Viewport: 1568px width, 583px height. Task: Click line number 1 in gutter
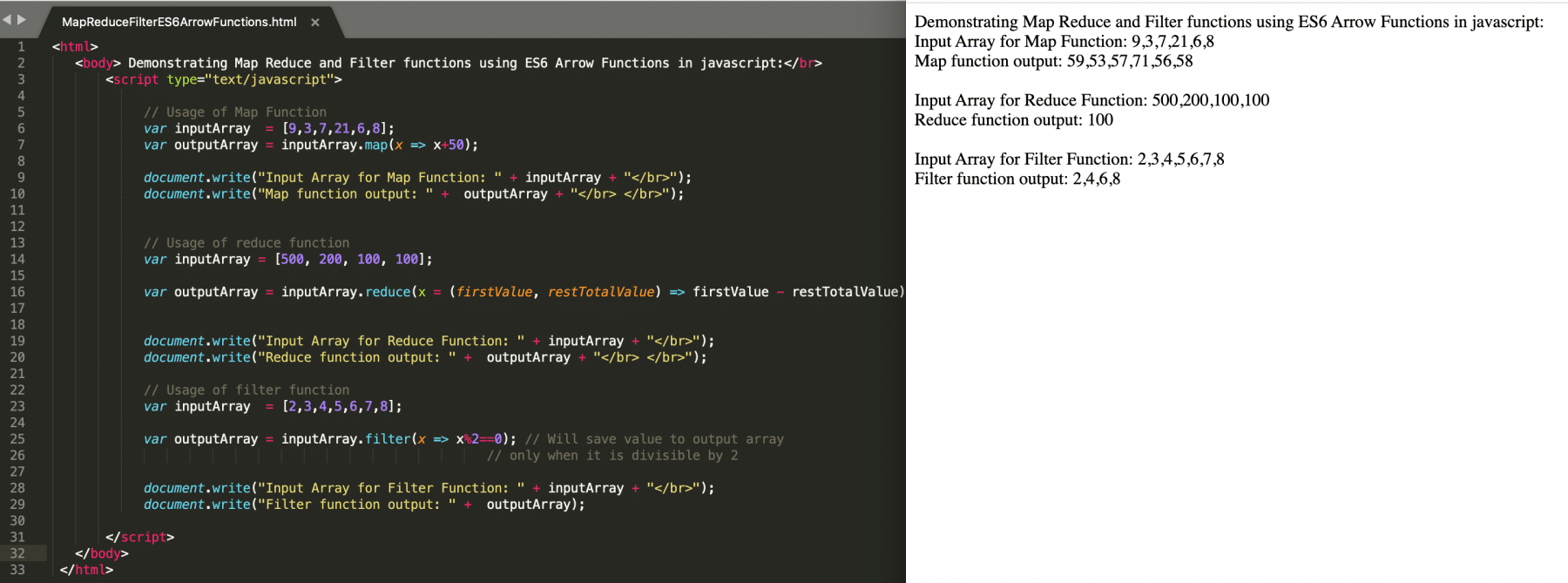[21, 47]
